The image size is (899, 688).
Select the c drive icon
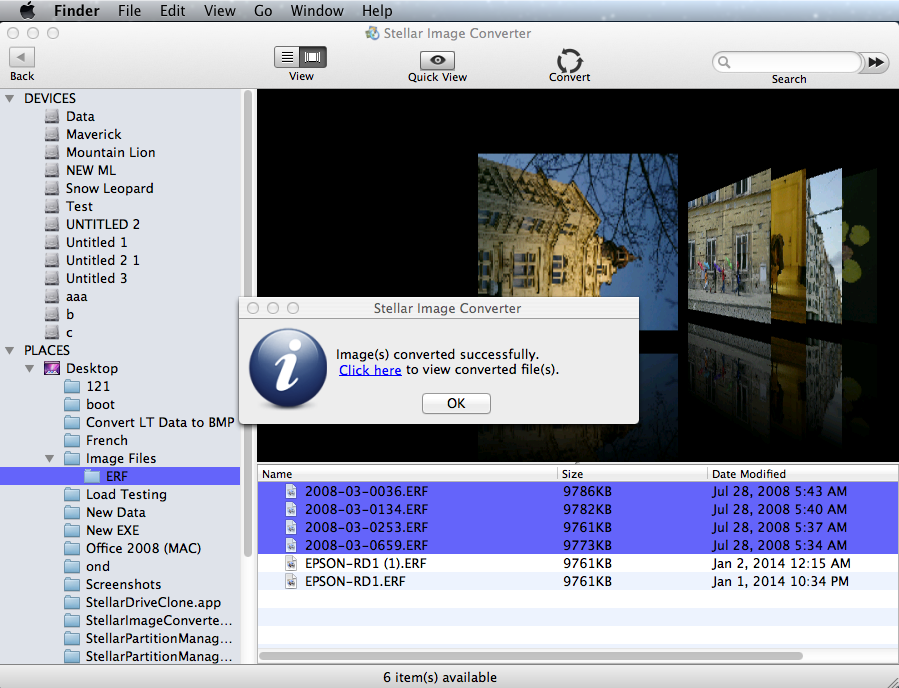[x=52, y=333]
